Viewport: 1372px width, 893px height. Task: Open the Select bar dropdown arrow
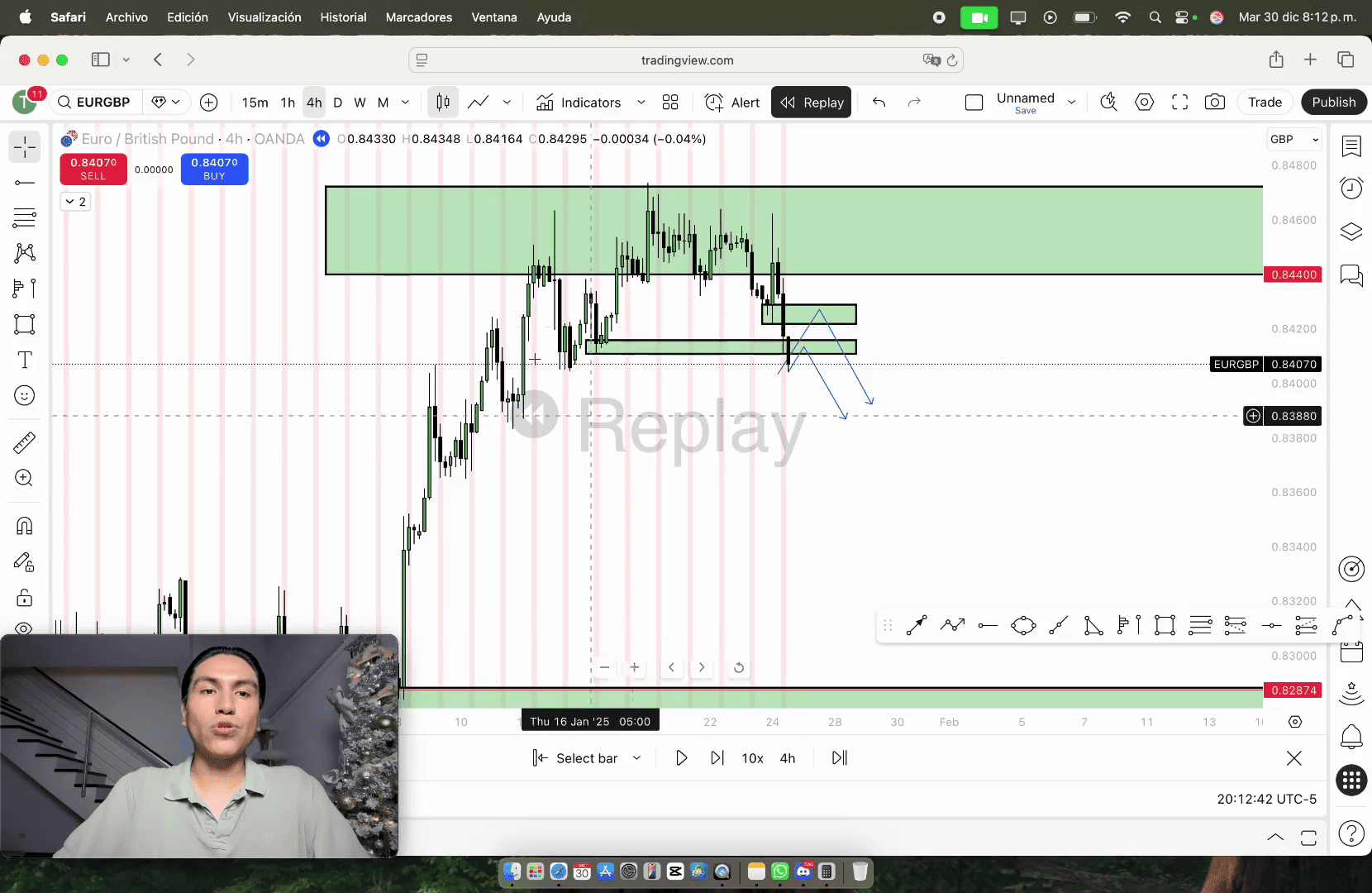coord(636,758)
